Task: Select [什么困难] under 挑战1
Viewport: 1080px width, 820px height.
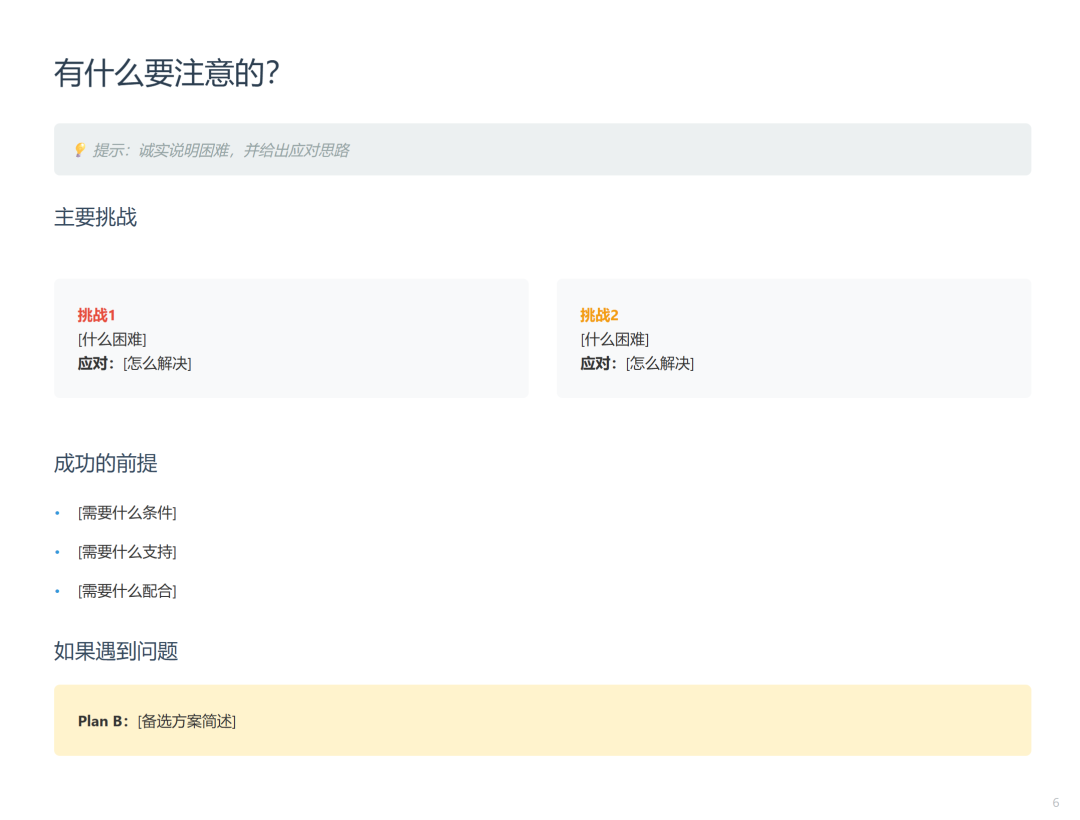Action: click(112, 339)
